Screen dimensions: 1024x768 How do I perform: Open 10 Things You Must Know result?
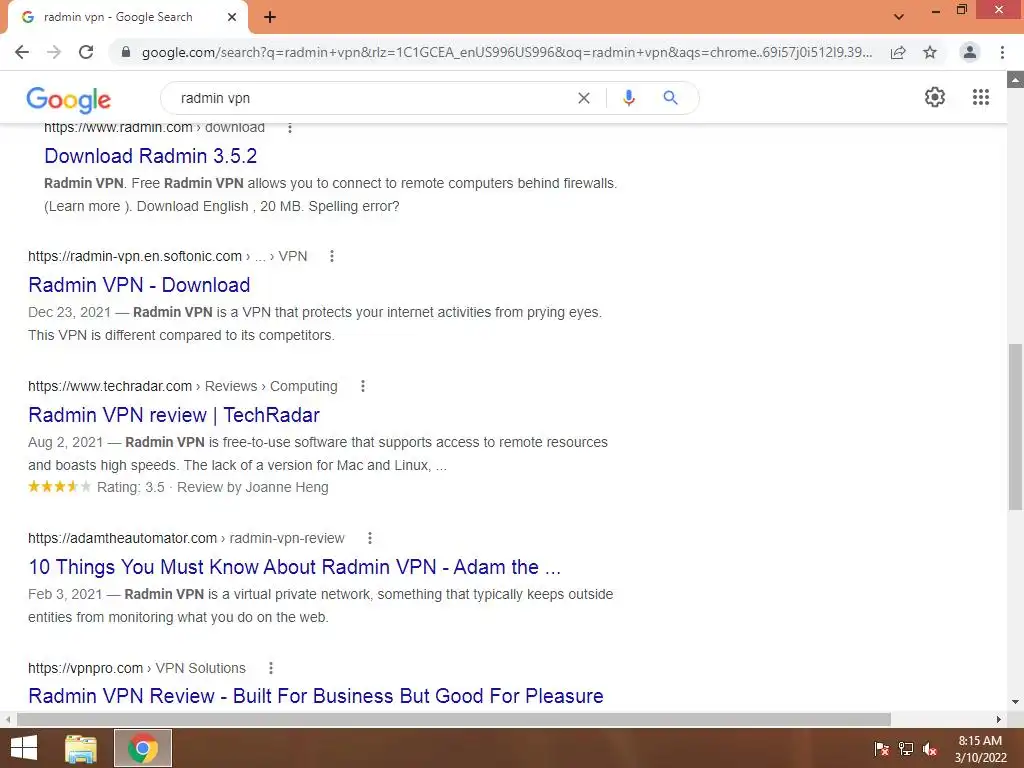point(295,567)
